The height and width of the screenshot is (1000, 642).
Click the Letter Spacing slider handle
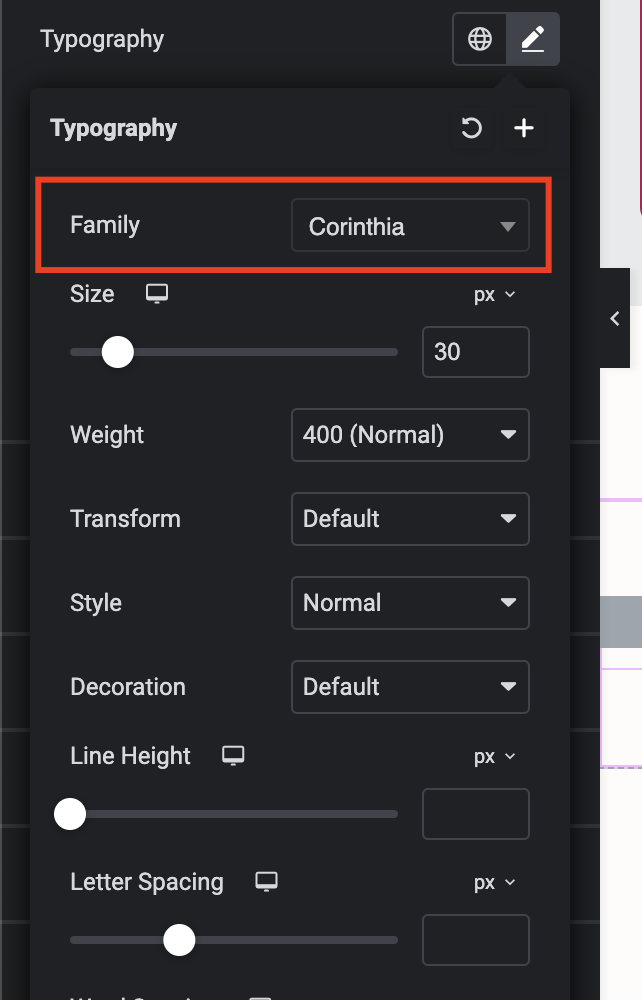pyautogui.click(x=179, y=940)
